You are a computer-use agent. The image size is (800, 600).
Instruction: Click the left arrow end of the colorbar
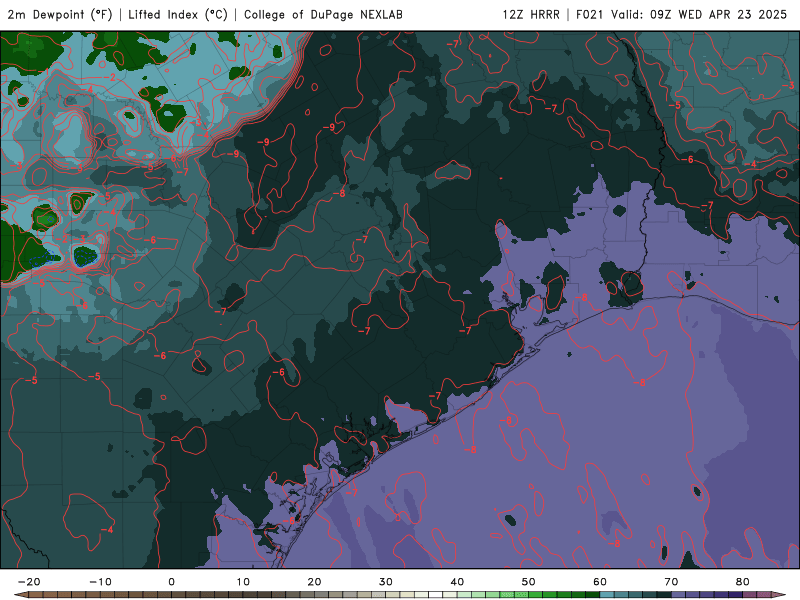pos(21,595)
